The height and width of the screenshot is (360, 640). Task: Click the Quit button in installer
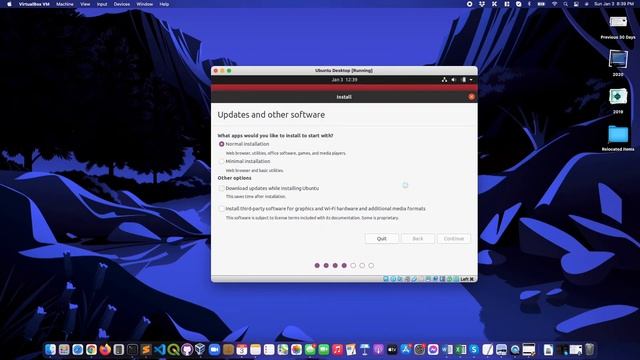(381, 238)
